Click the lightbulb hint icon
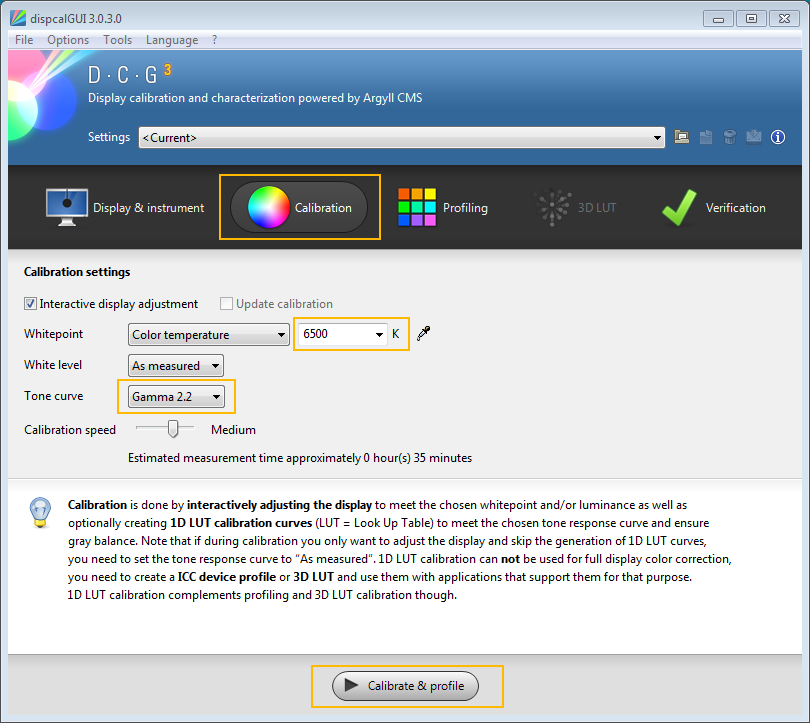 pos(39,511)
